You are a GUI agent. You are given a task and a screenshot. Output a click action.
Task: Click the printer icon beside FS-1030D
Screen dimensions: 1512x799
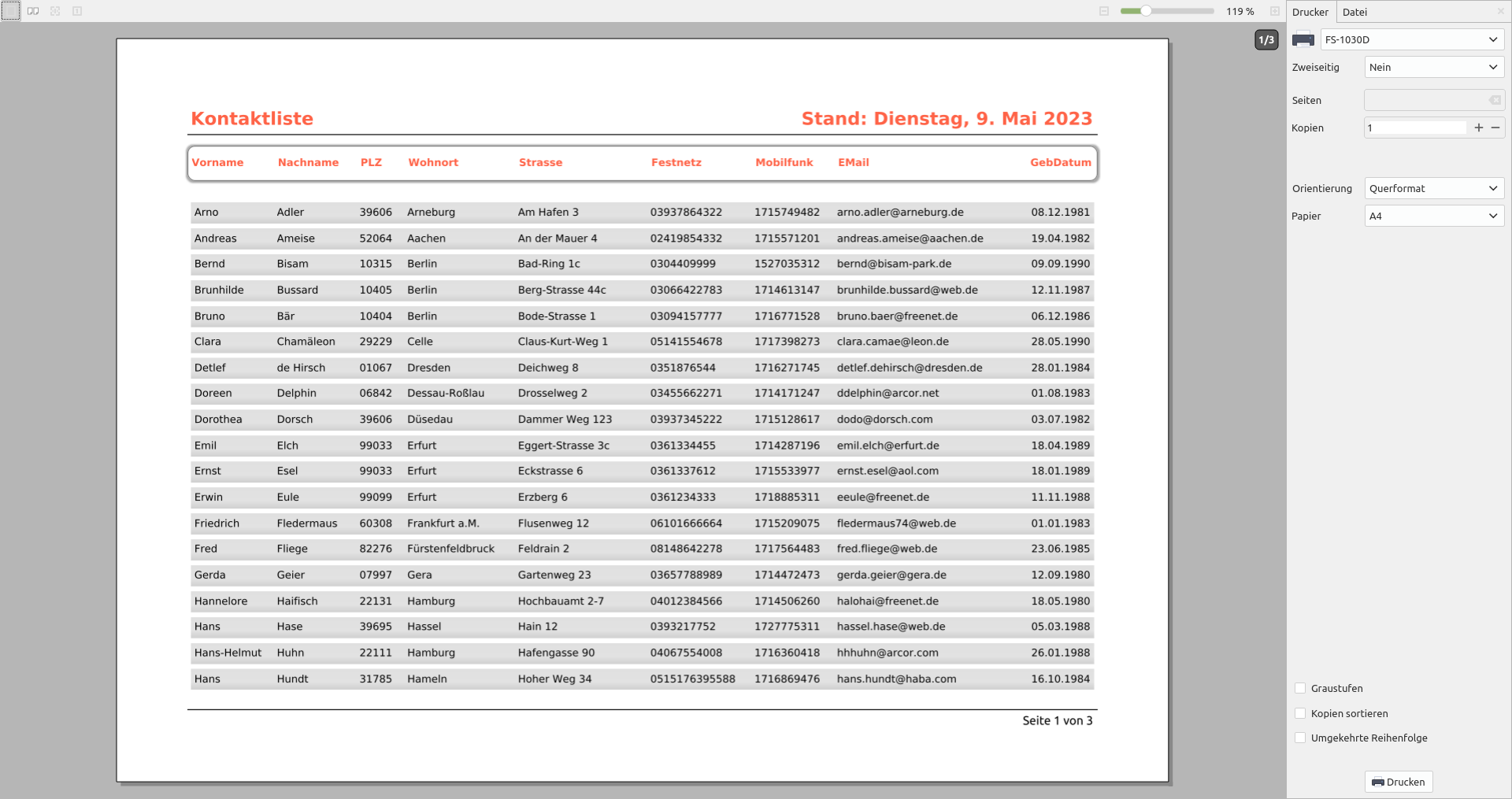(1303, 39)
